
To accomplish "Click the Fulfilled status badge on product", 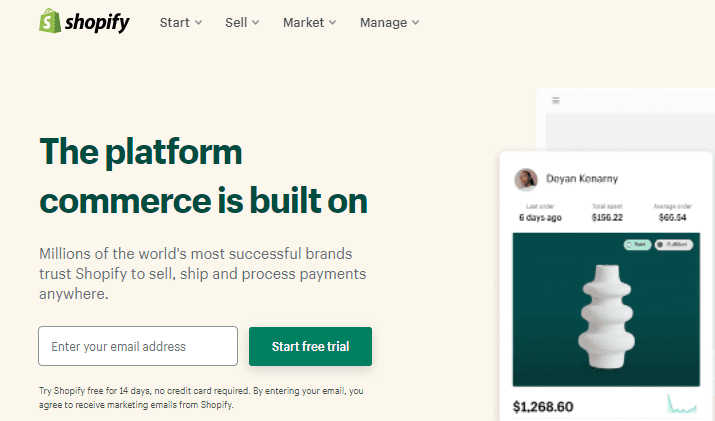I will 674,244.
